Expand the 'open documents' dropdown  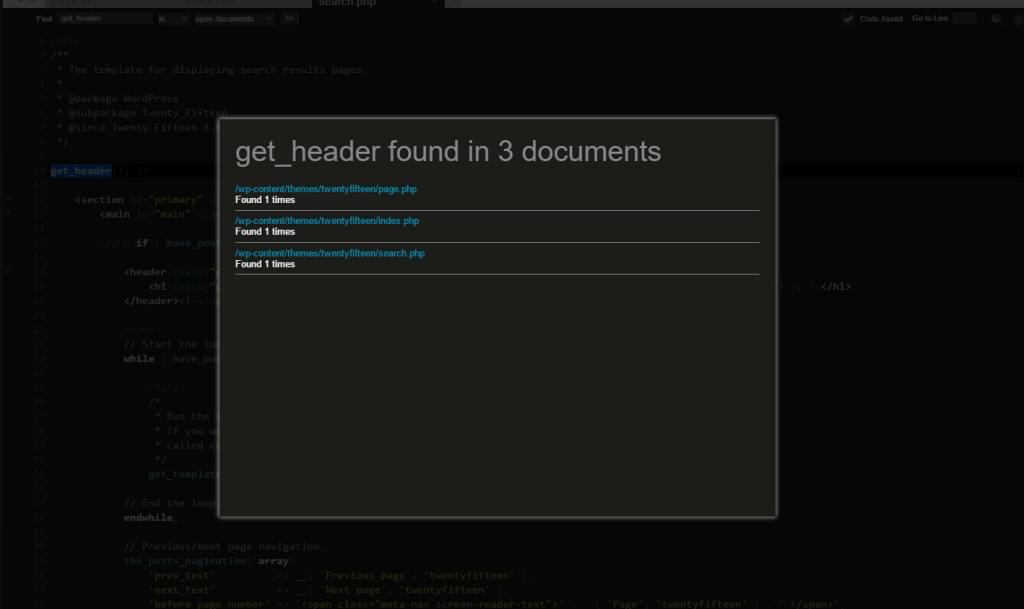[x=234, y=19]
